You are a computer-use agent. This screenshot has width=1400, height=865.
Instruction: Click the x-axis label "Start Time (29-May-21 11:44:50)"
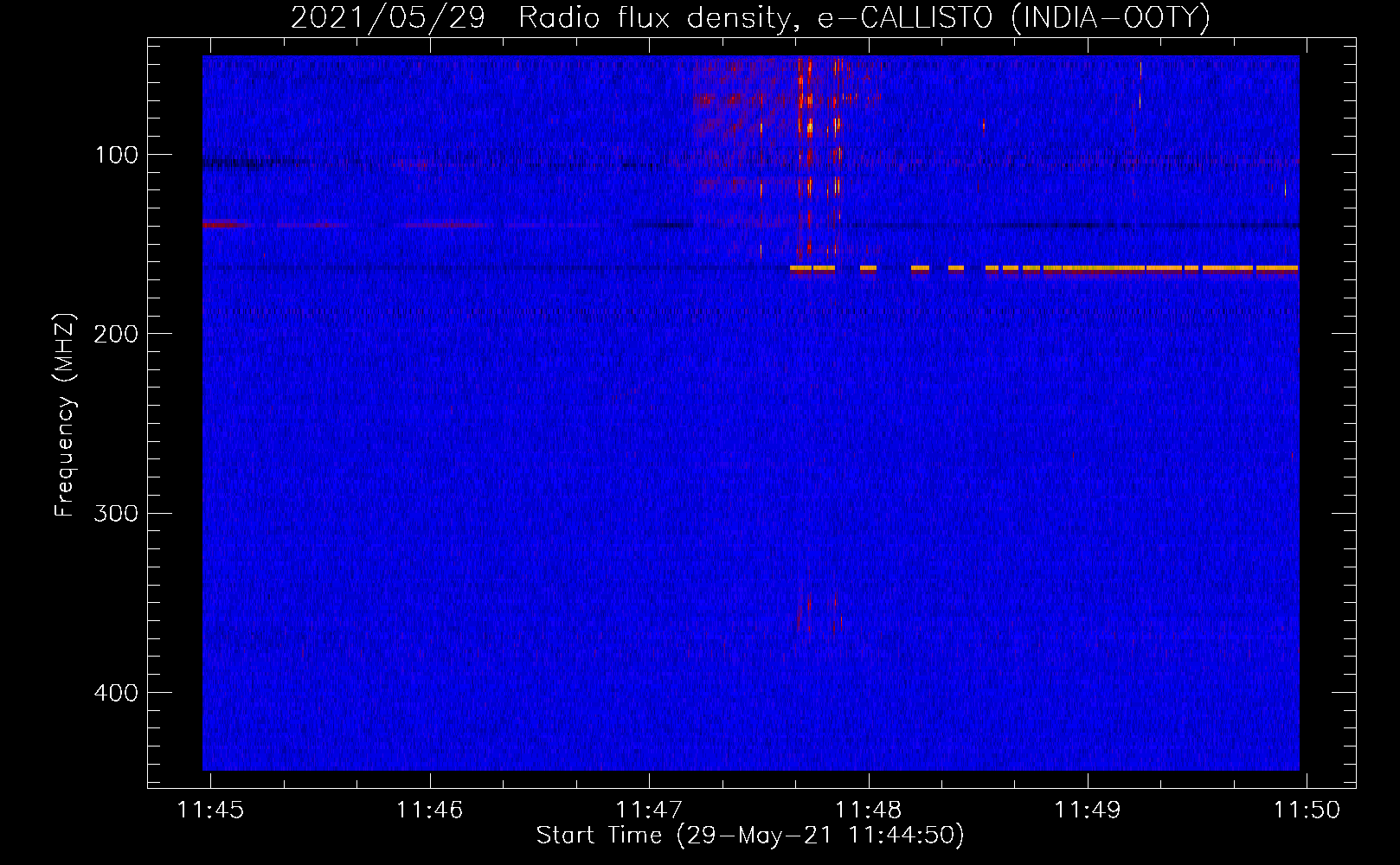coord(750,836)
